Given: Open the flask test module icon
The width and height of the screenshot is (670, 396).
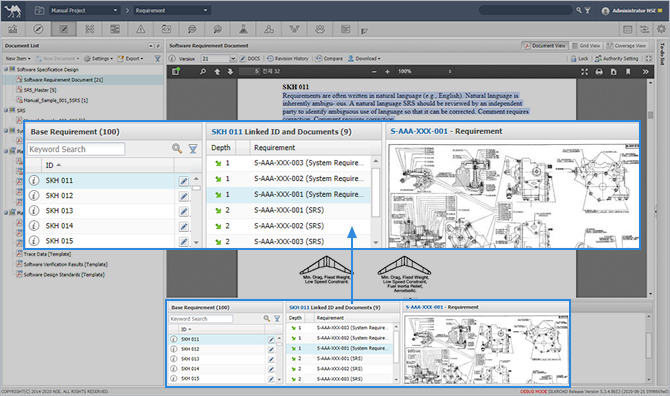Looking at the screenshot, I should (243, 29).
